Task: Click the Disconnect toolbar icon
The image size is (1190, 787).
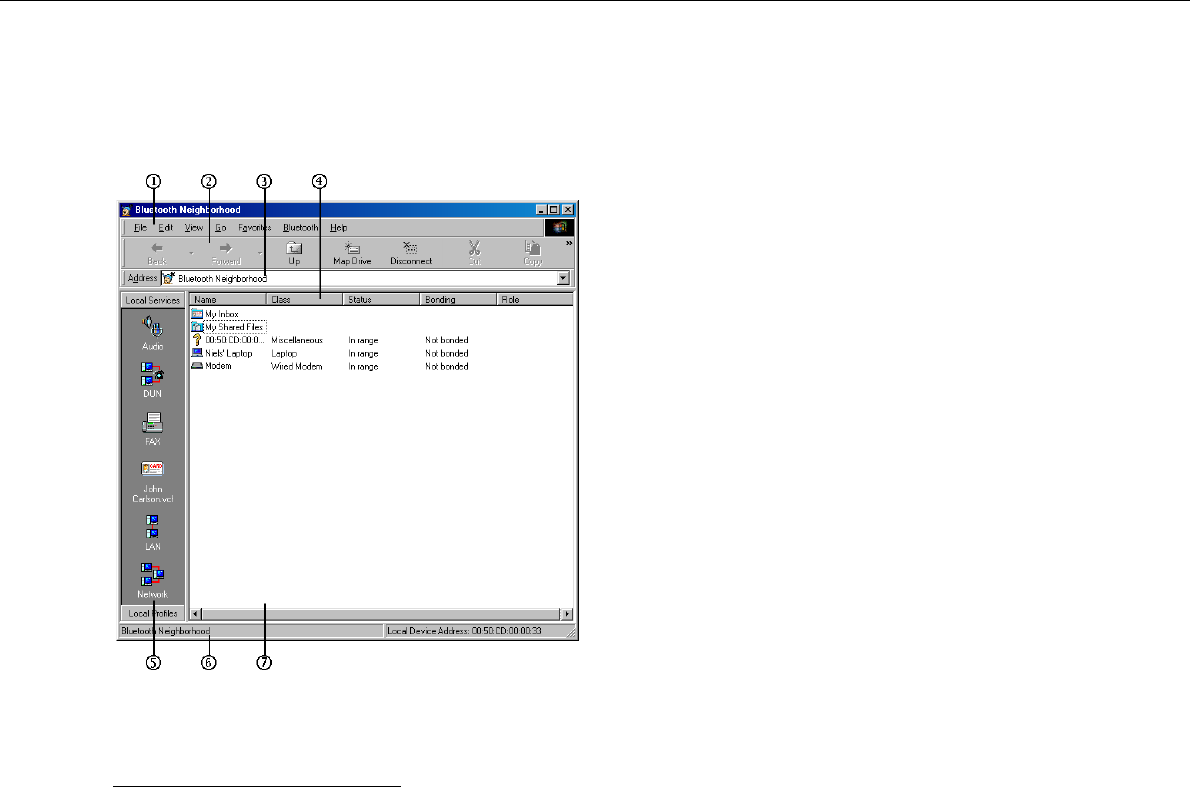Action: [410, 248]
